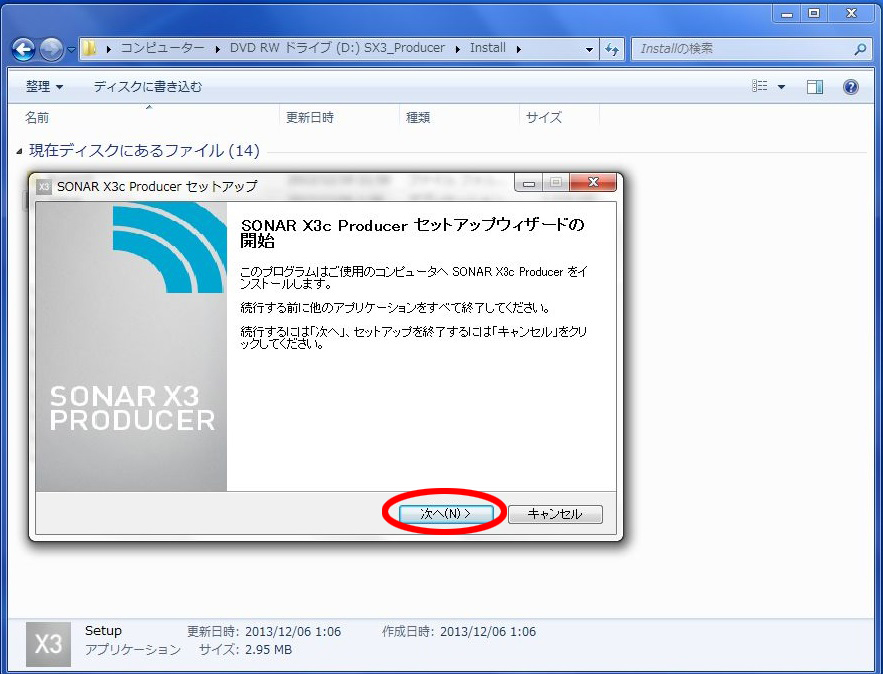883x674 pixels.
Task: Click the Next (次へ(N) >) button
Action: (445, 514)
